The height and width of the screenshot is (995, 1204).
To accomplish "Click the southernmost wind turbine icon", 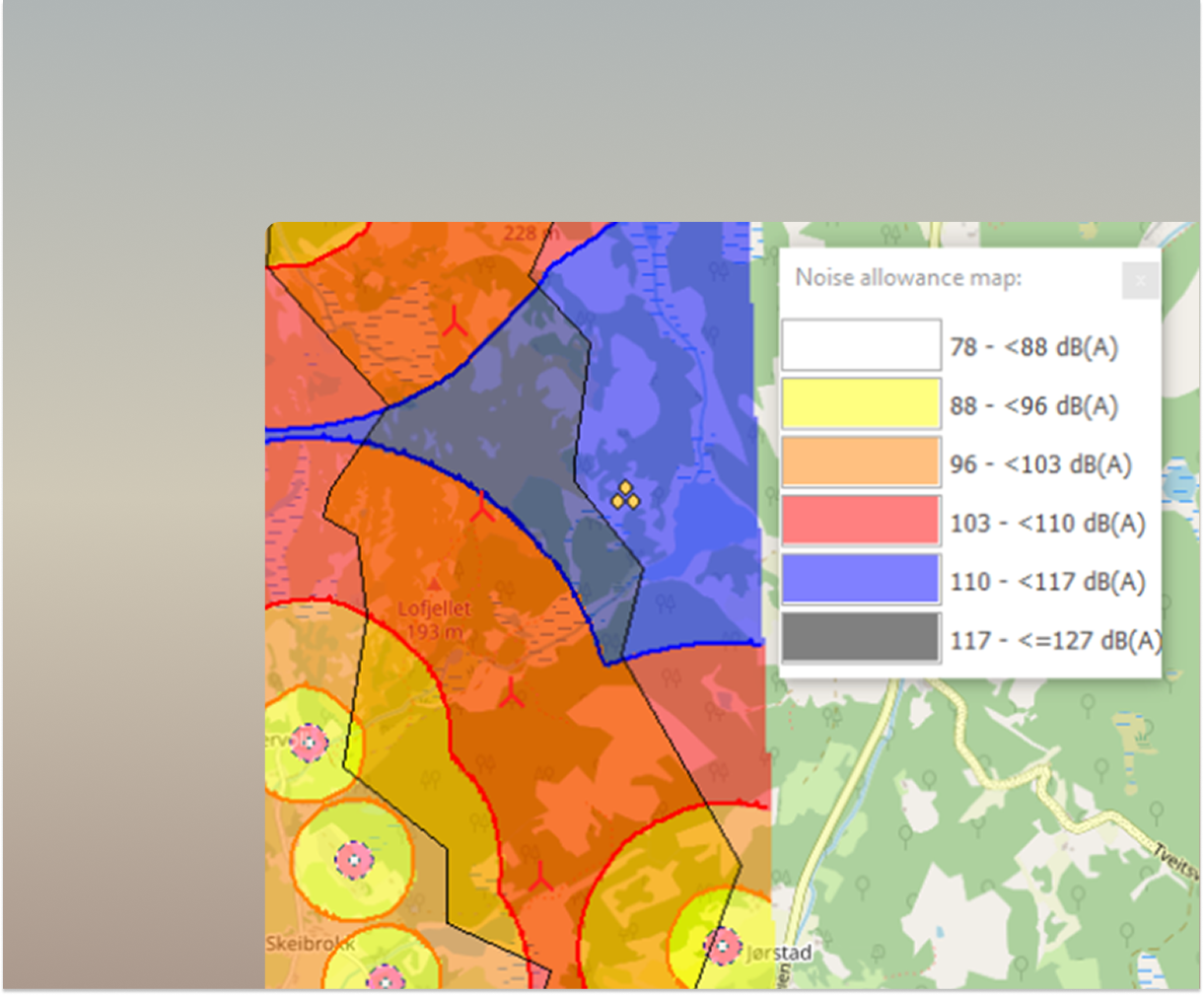I will [x=540, y=876].
